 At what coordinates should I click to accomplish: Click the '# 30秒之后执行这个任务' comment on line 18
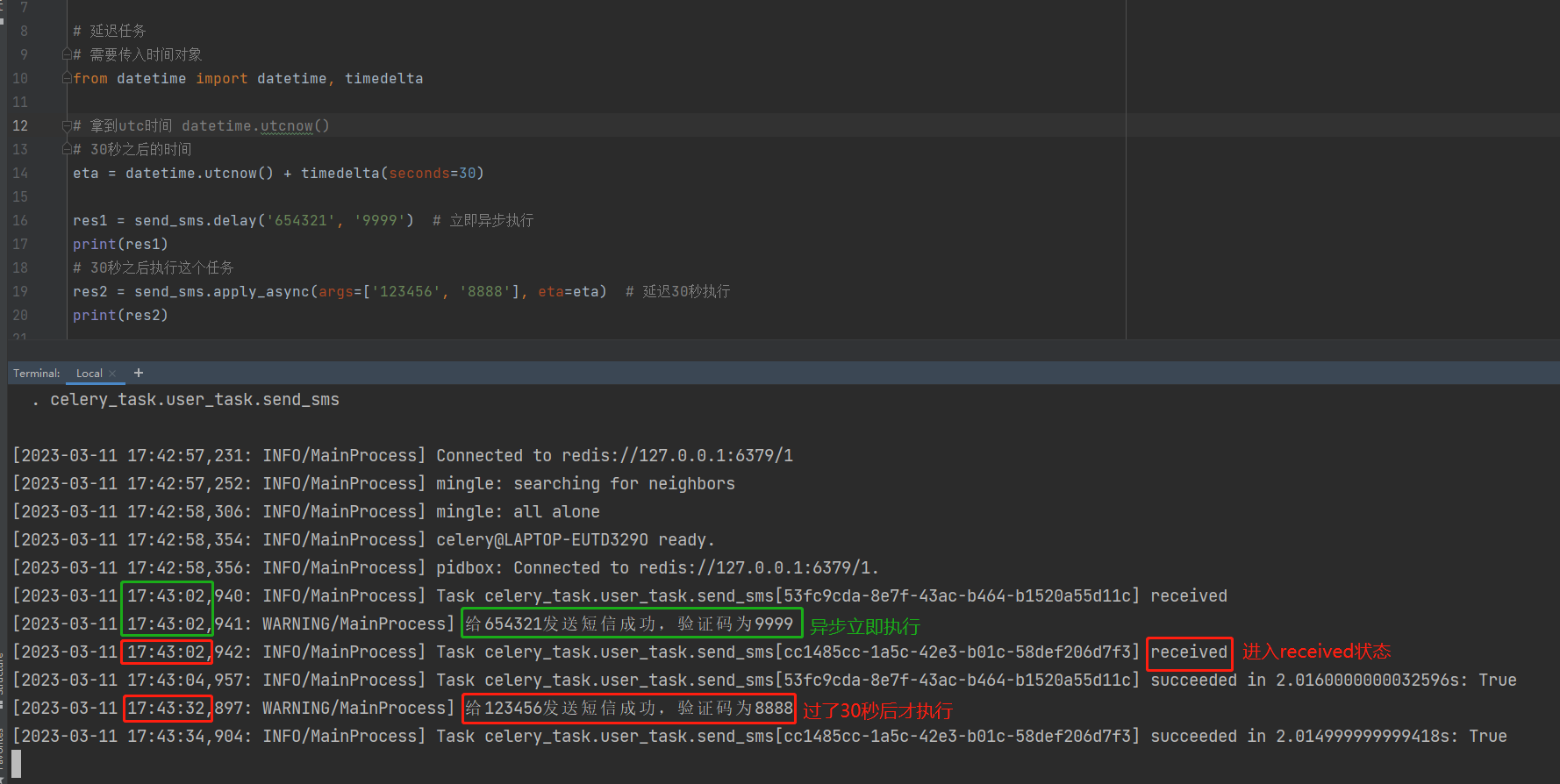(154, 267)
